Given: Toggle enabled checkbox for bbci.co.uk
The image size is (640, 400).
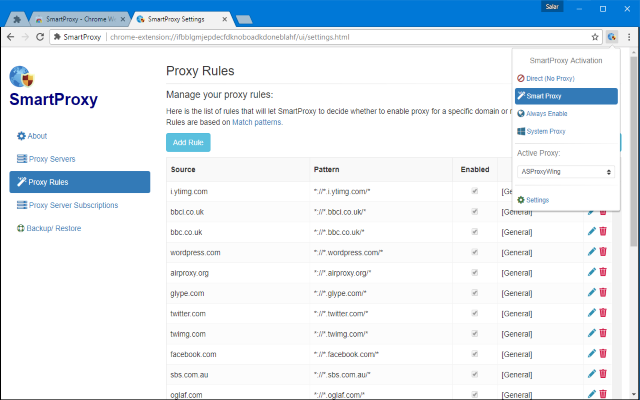Looking at the screenshot, I should click(x=475, y=211).
